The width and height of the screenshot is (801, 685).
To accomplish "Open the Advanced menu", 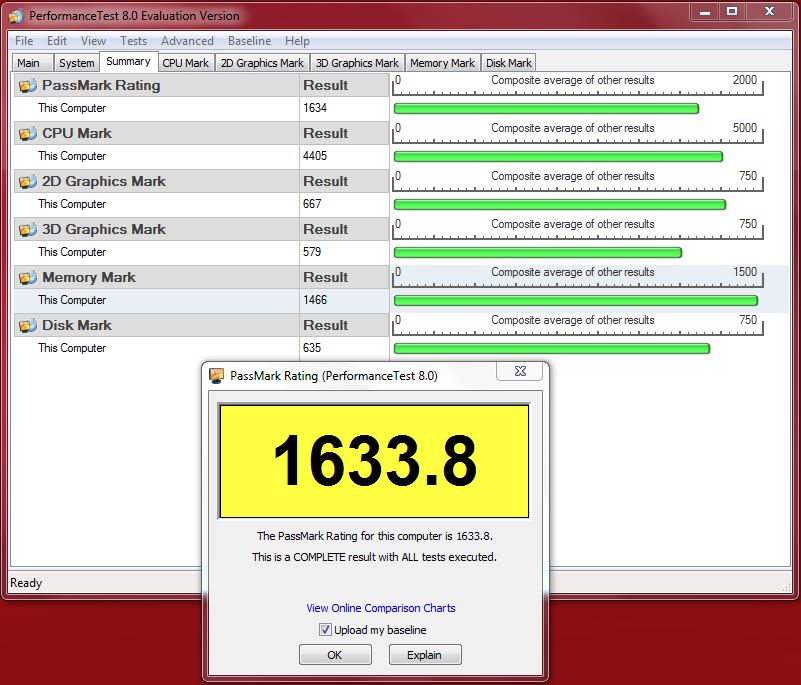I will click(187, 41).
